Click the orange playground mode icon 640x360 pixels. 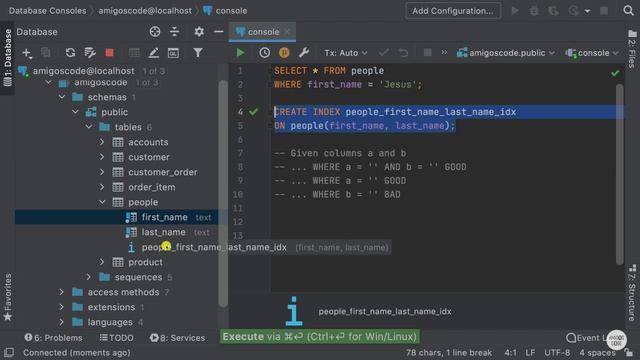[x=284, y=53]
